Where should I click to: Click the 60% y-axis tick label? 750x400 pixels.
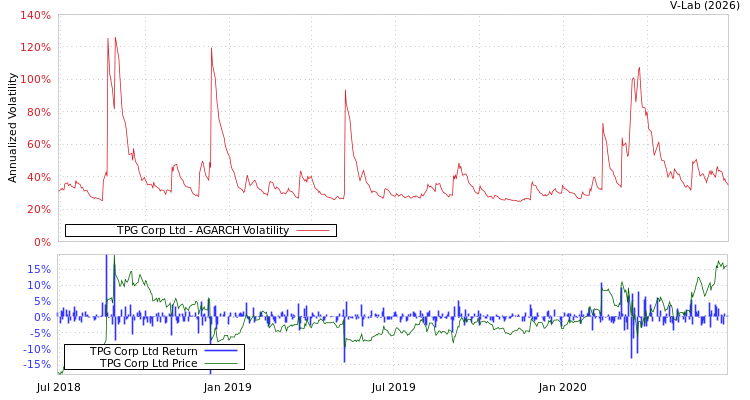point(38,145)
